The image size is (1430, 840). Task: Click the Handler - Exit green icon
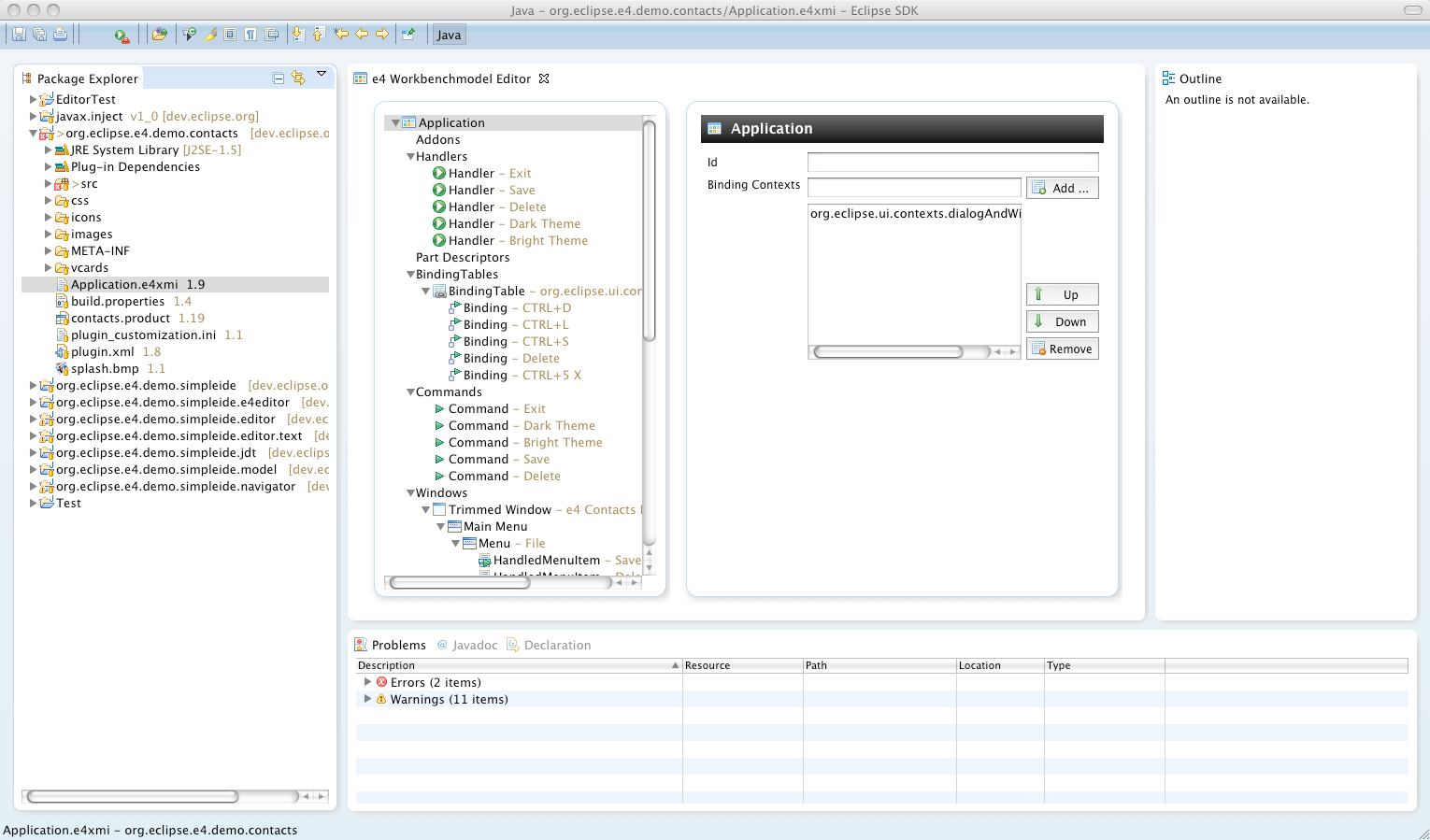click(439, 173)
